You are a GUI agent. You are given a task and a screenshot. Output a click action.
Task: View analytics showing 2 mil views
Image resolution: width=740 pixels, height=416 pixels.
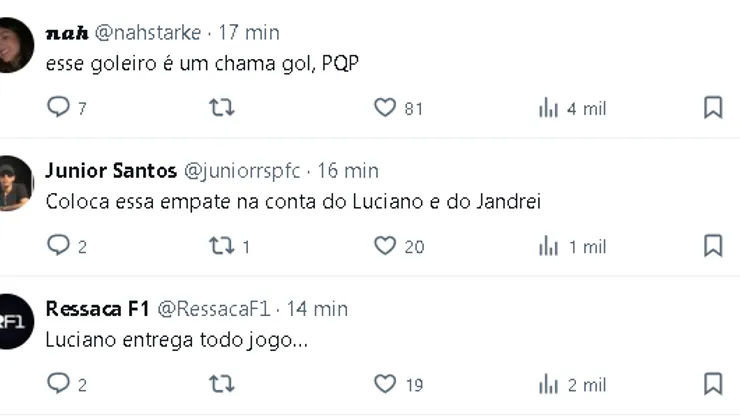(x=549, y=384)
